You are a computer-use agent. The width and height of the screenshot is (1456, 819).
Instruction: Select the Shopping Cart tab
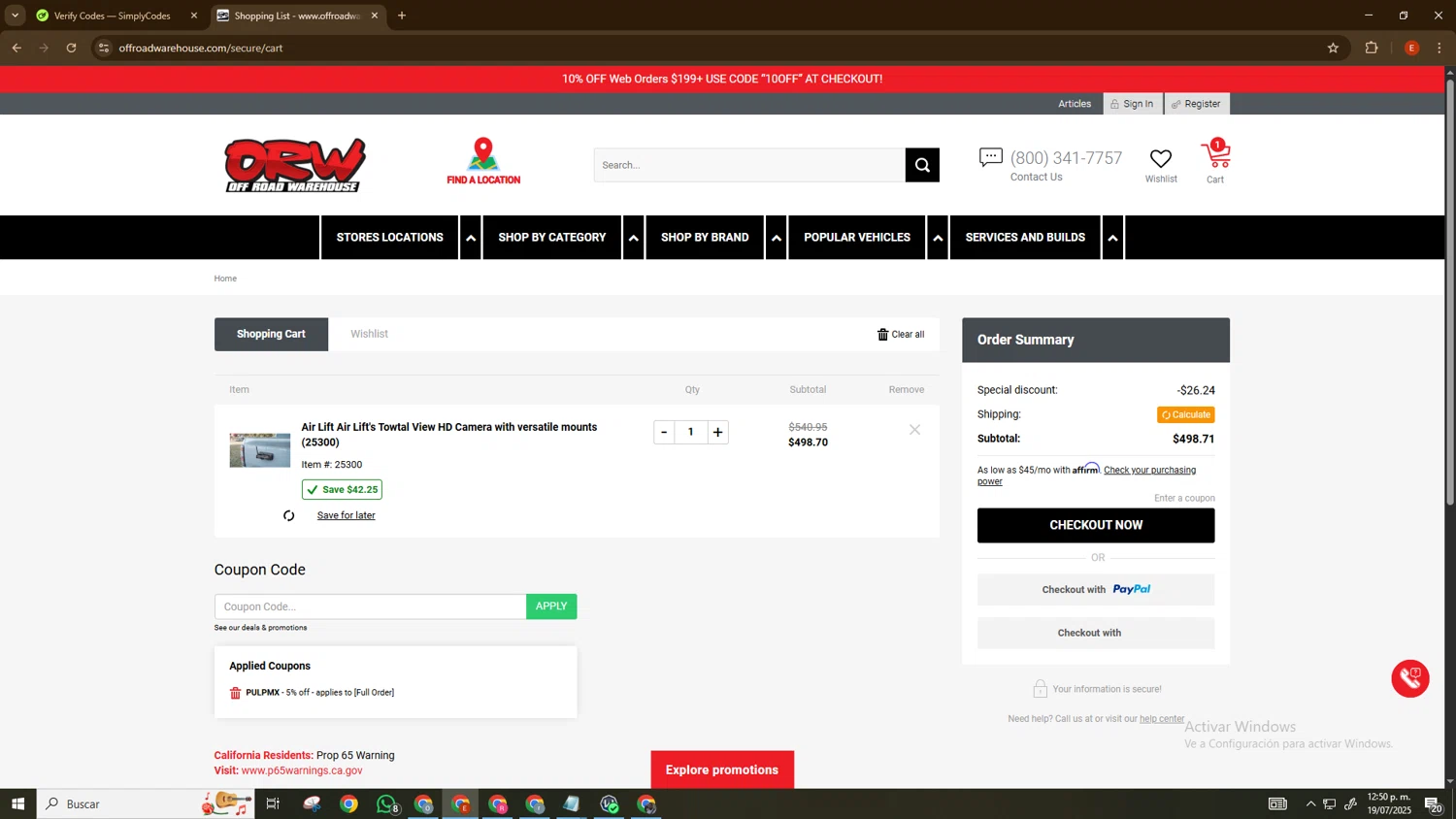pos(271,334)
